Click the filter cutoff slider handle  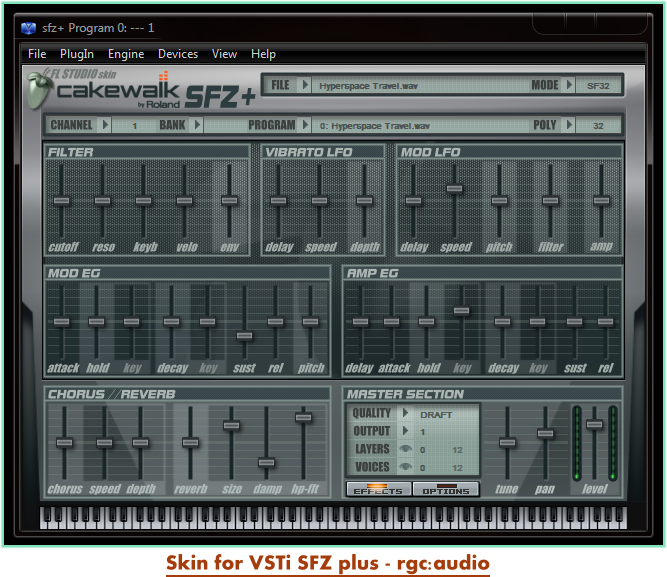[62, 201]
